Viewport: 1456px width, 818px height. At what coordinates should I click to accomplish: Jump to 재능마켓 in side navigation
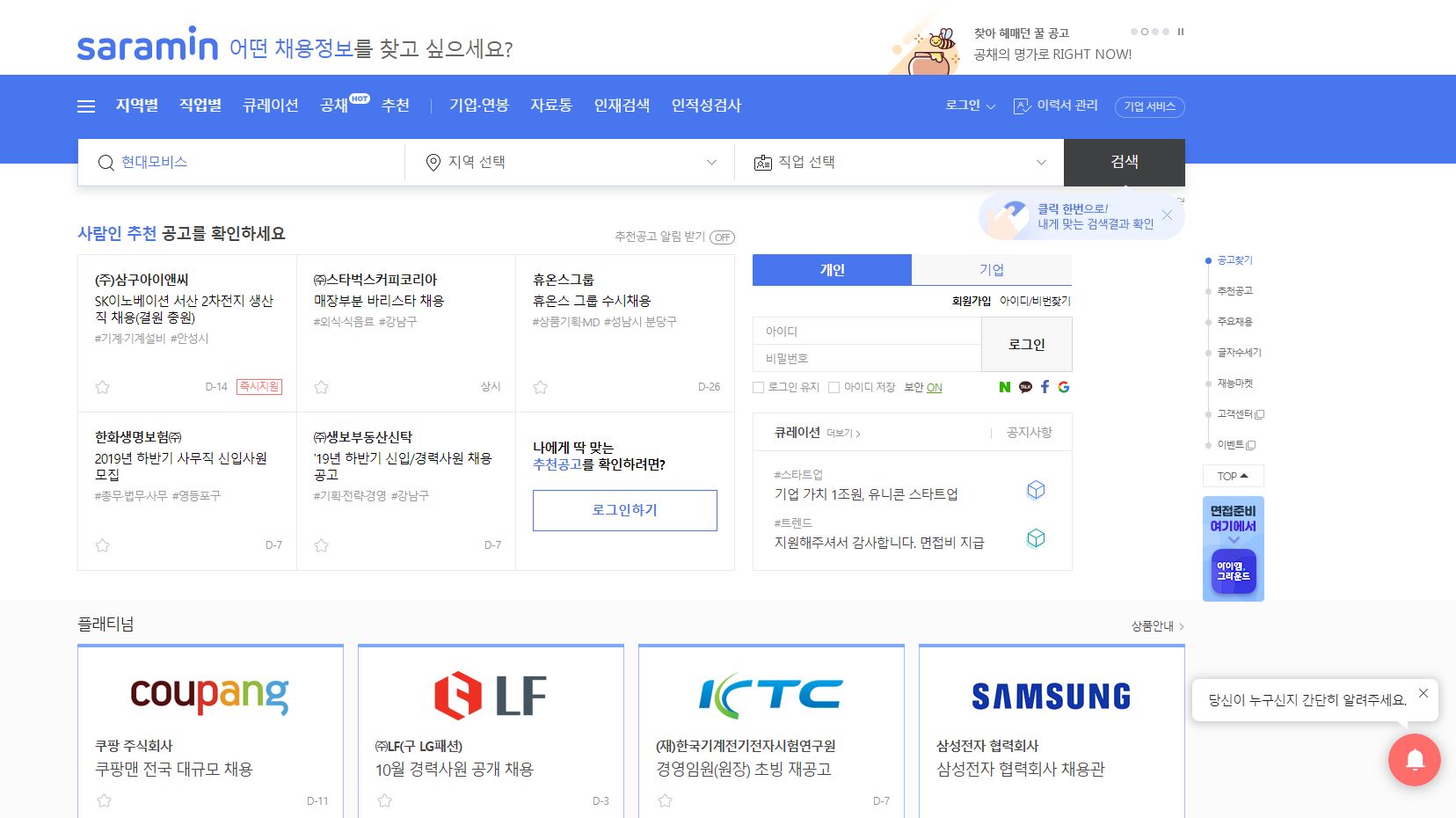tap(1234, 383)
